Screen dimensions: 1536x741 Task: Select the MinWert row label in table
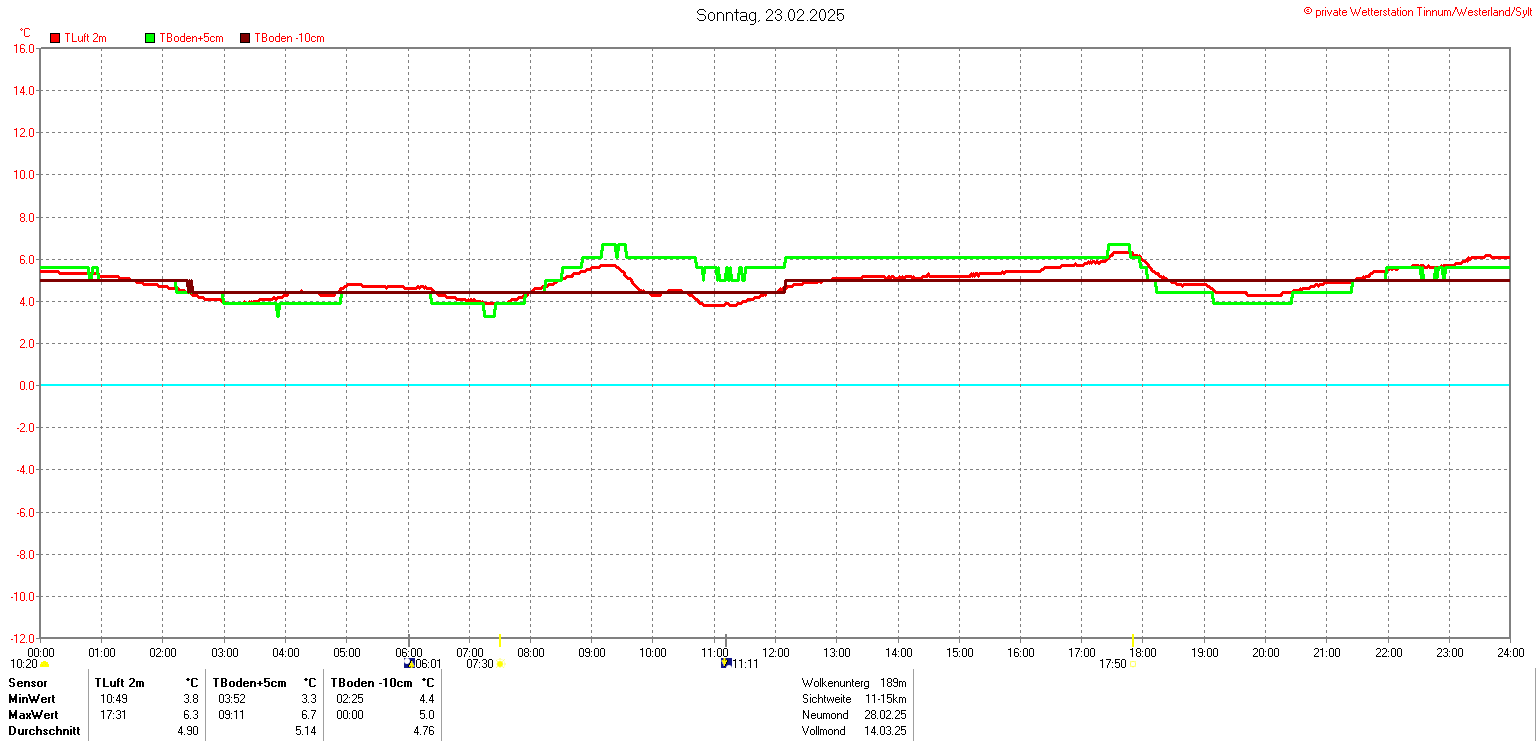(x=32, y=699)
